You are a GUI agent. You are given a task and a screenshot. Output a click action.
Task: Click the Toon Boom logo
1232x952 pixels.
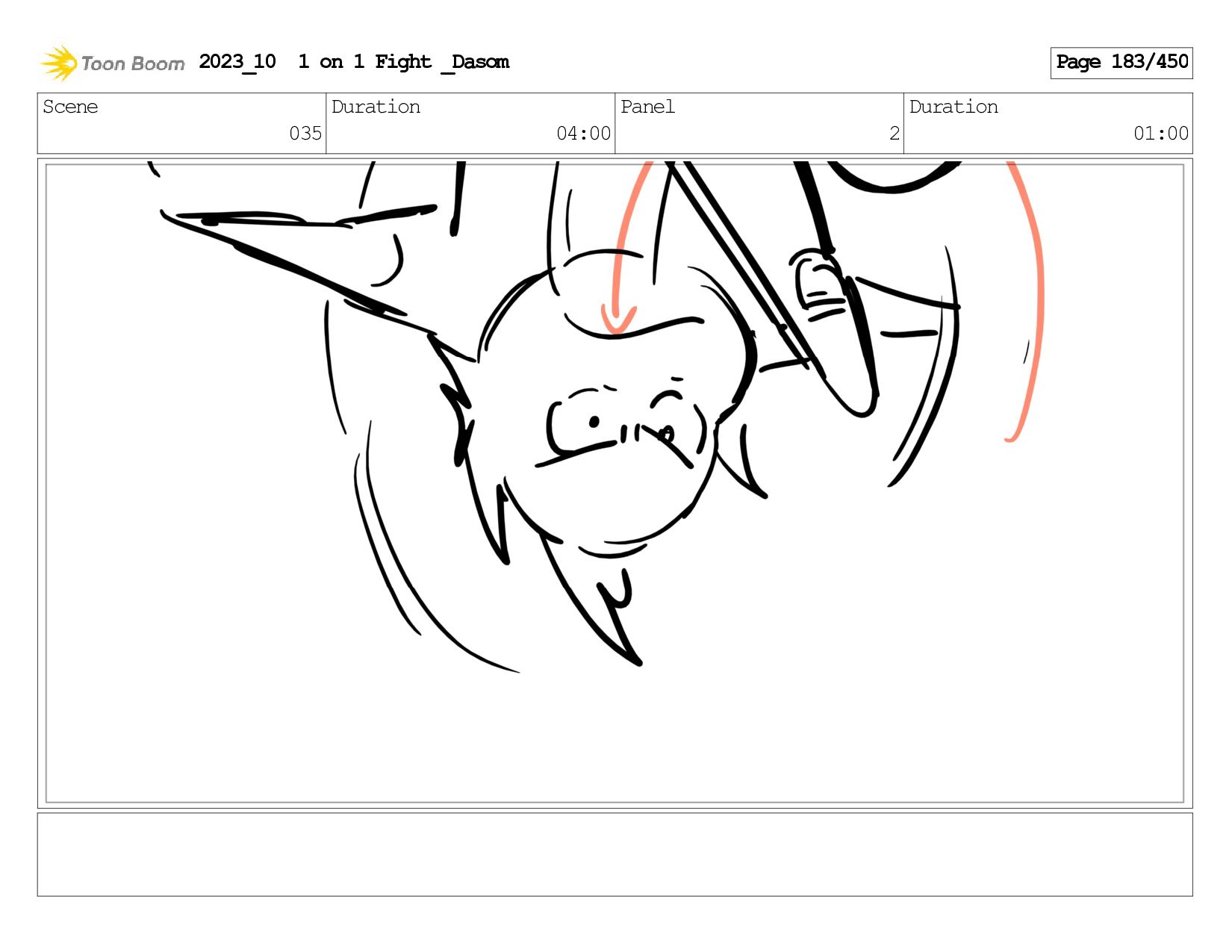click(112, 63)
